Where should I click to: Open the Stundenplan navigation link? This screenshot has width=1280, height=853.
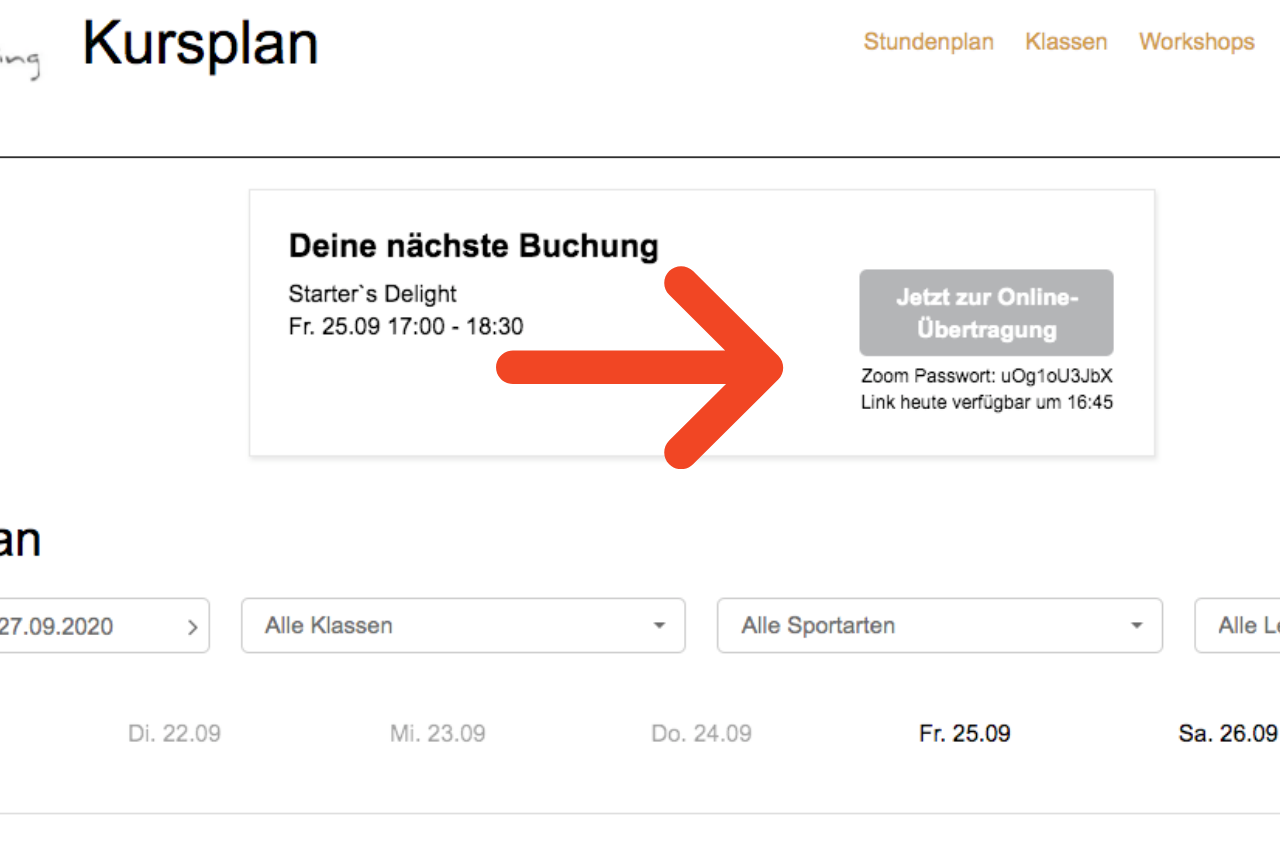pyautogui.click(x=928, y=42)
